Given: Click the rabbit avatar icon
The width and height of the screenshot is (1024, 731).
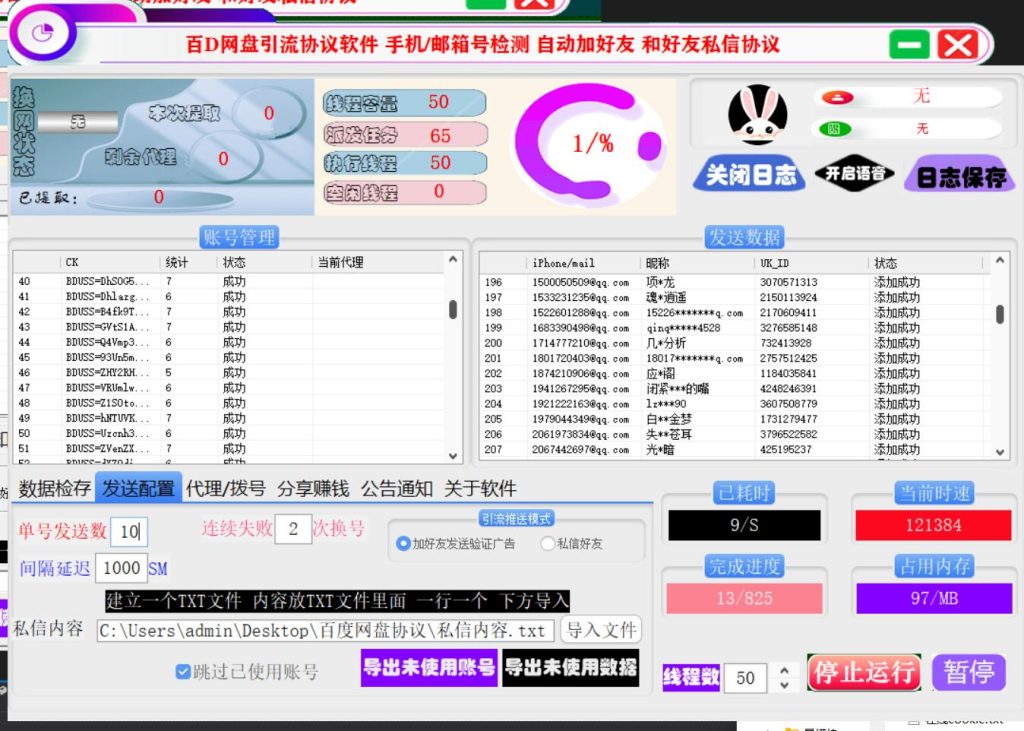Looking at the screenshot, I should [x=757, y=115].
